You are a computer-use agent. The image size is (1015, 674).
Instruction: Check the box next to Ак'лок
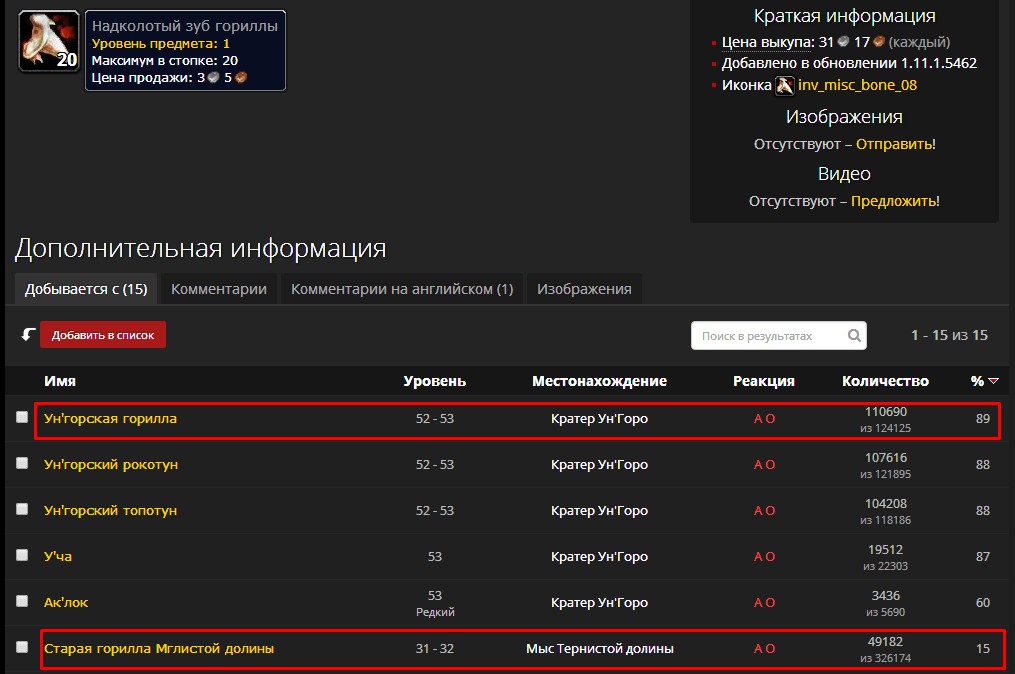pos(22,602)
